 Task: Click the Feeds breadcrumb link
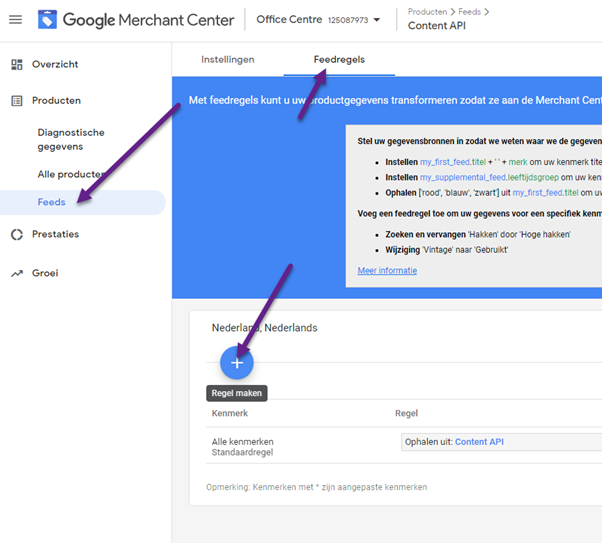(x=470, y=12)
